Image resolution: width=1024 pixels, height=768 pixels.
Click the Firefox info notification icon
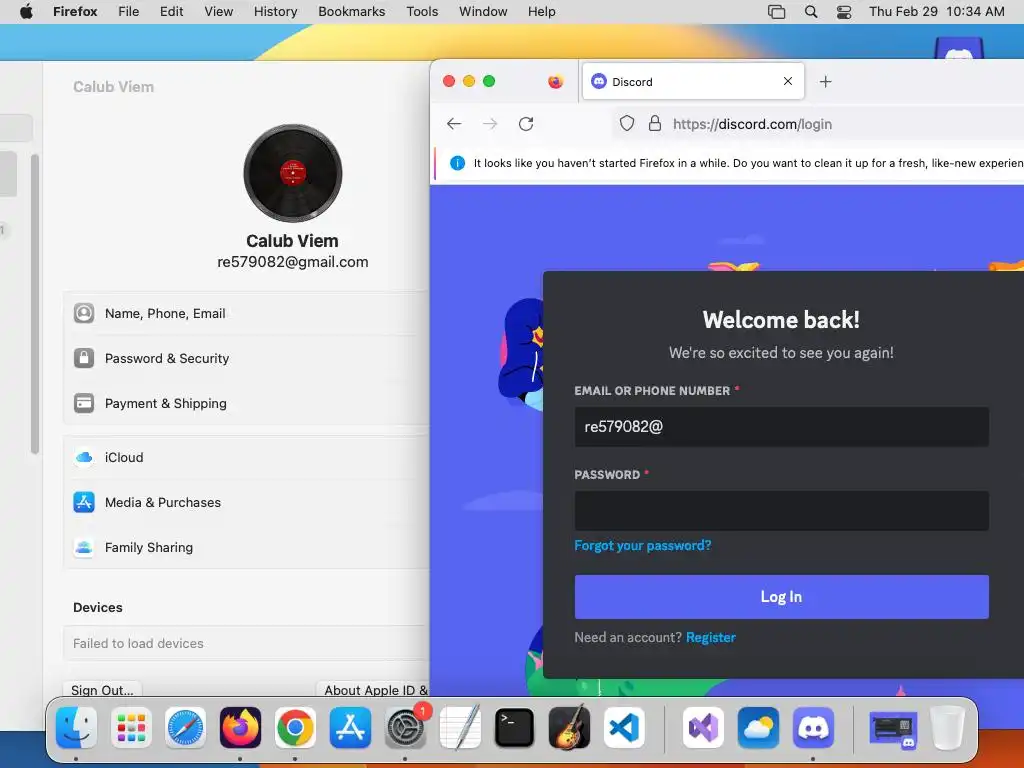(x=458, y=163)
